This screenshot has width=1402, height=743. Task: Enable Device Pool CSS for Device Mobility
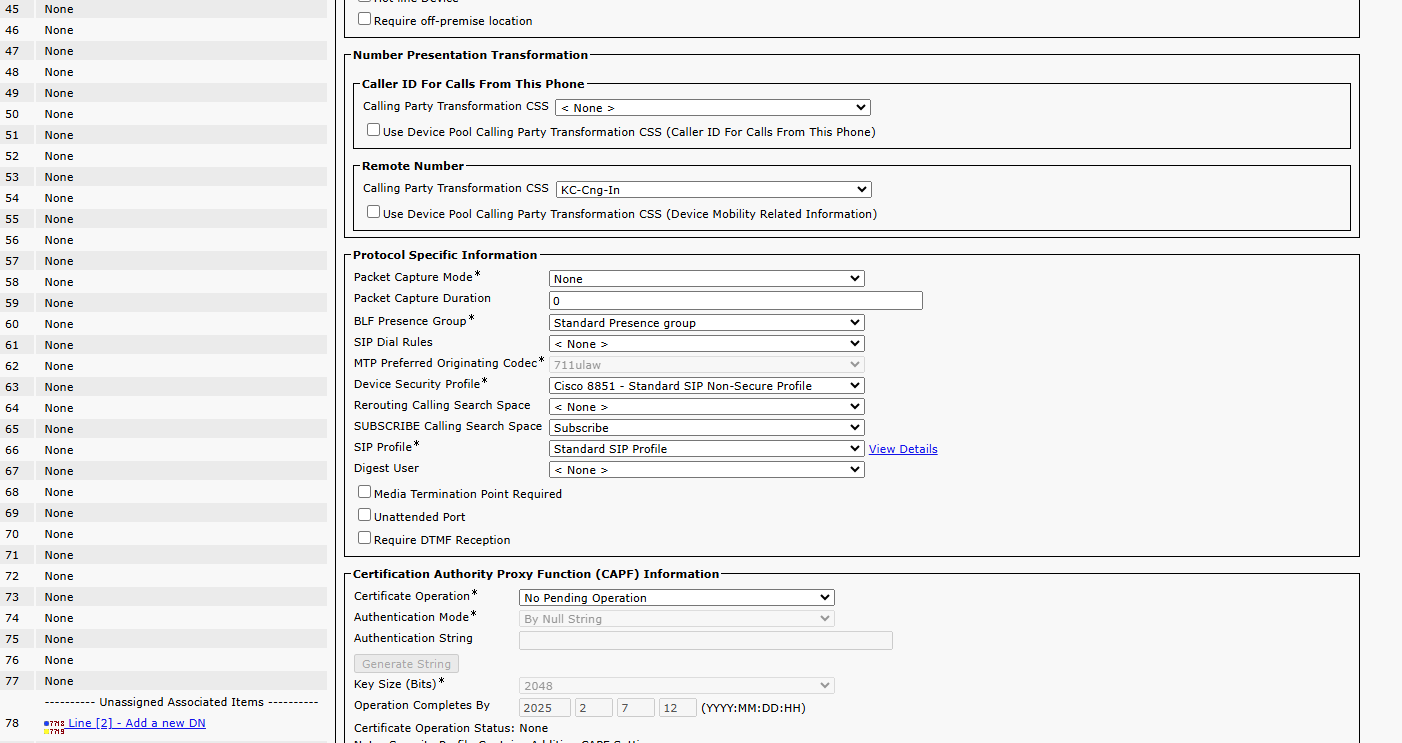point(373,212)
